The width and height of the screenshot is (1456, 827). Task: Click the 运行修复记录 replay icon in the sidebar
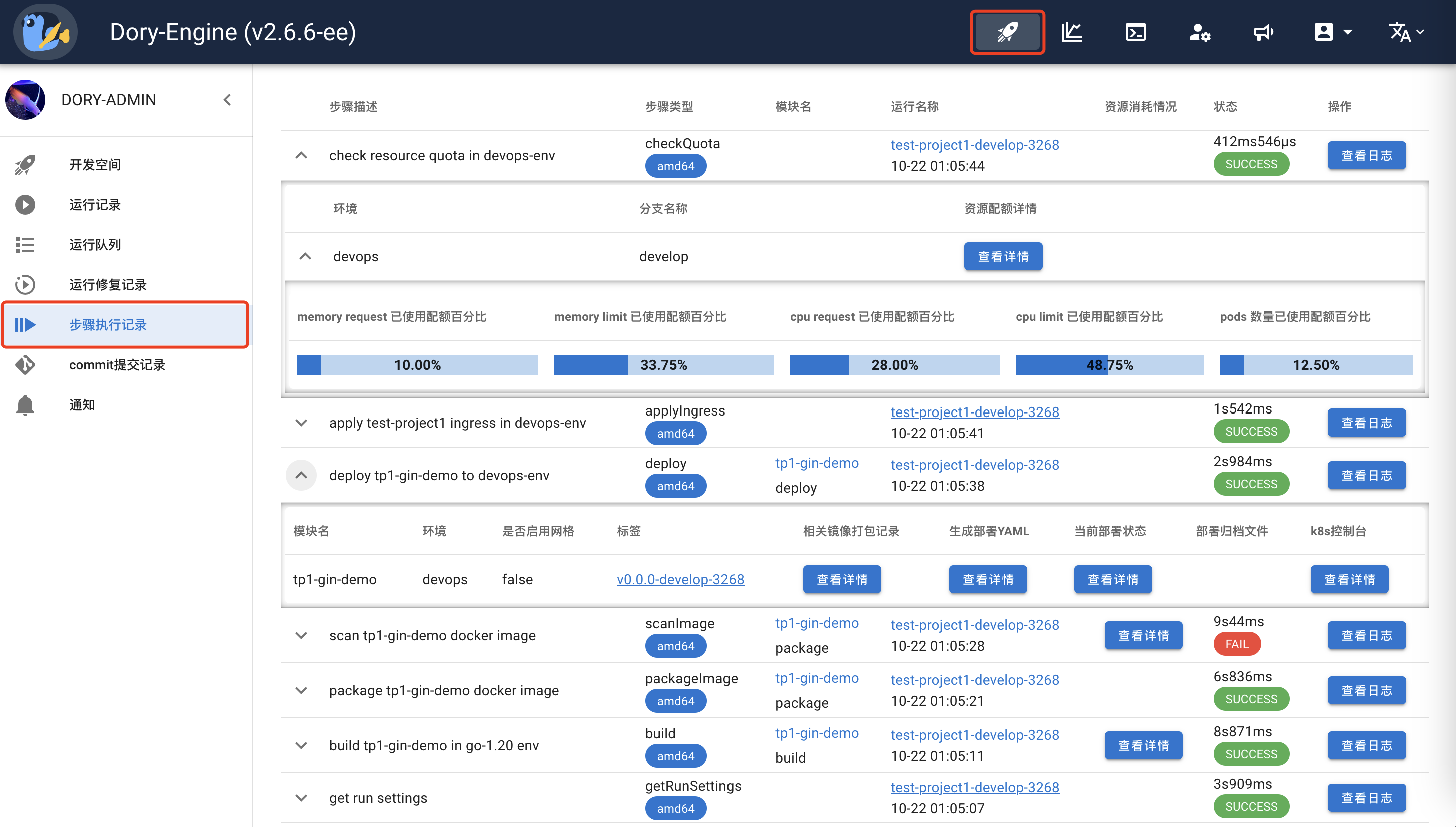pos(25,284)
